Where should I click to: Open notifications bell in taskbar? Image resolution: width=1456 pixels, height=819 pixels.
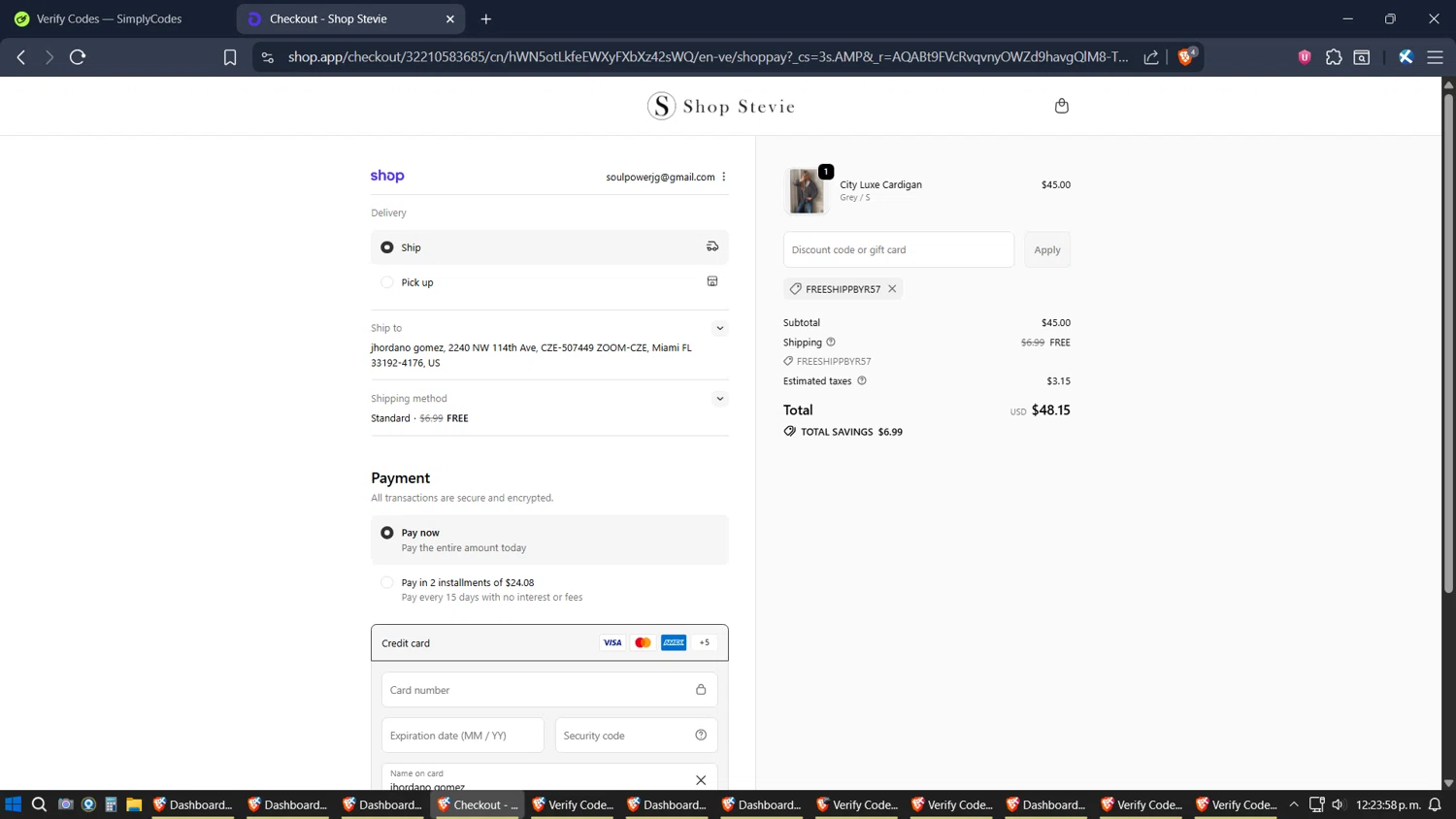pos(1435,804)
